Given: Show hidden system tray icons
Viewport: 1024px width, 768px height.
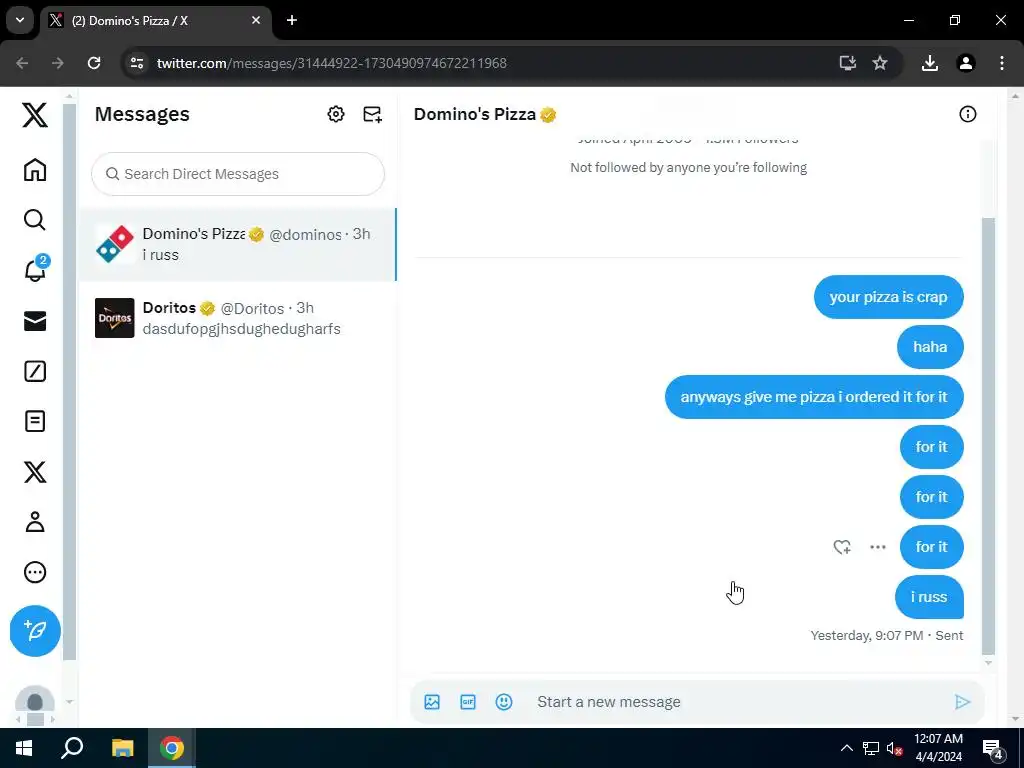Looking at the screenshot, I should click(x=846, y=748).
